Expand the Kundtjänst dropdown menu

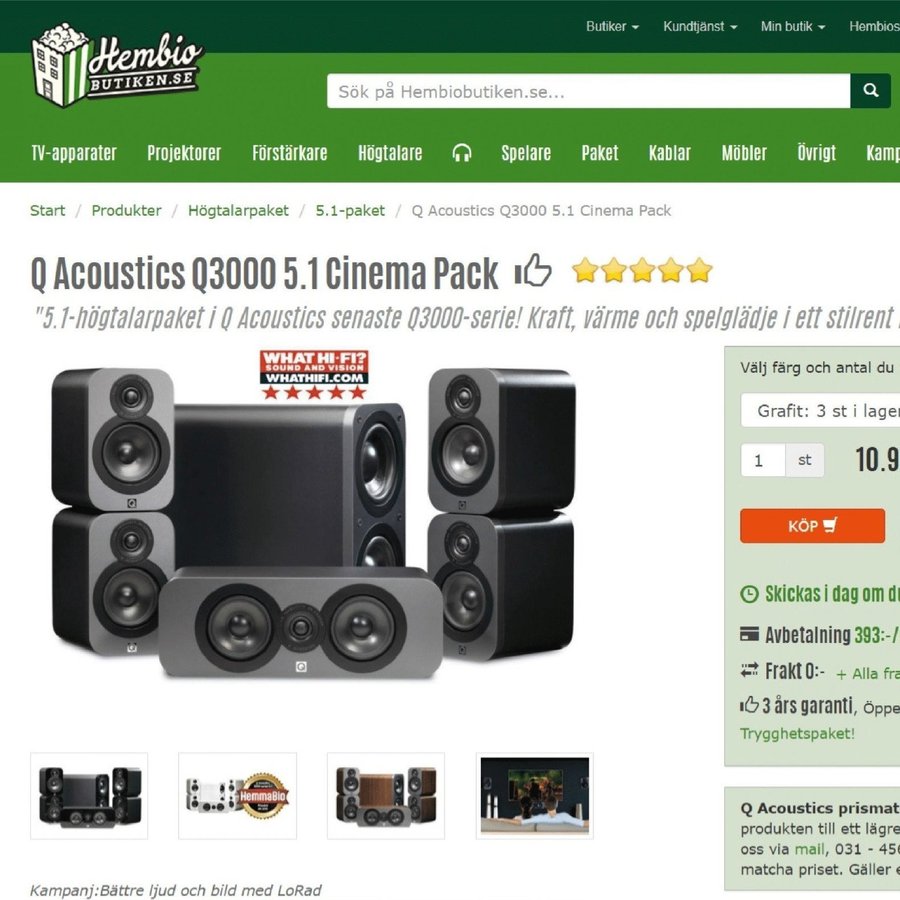click(700, 26)
